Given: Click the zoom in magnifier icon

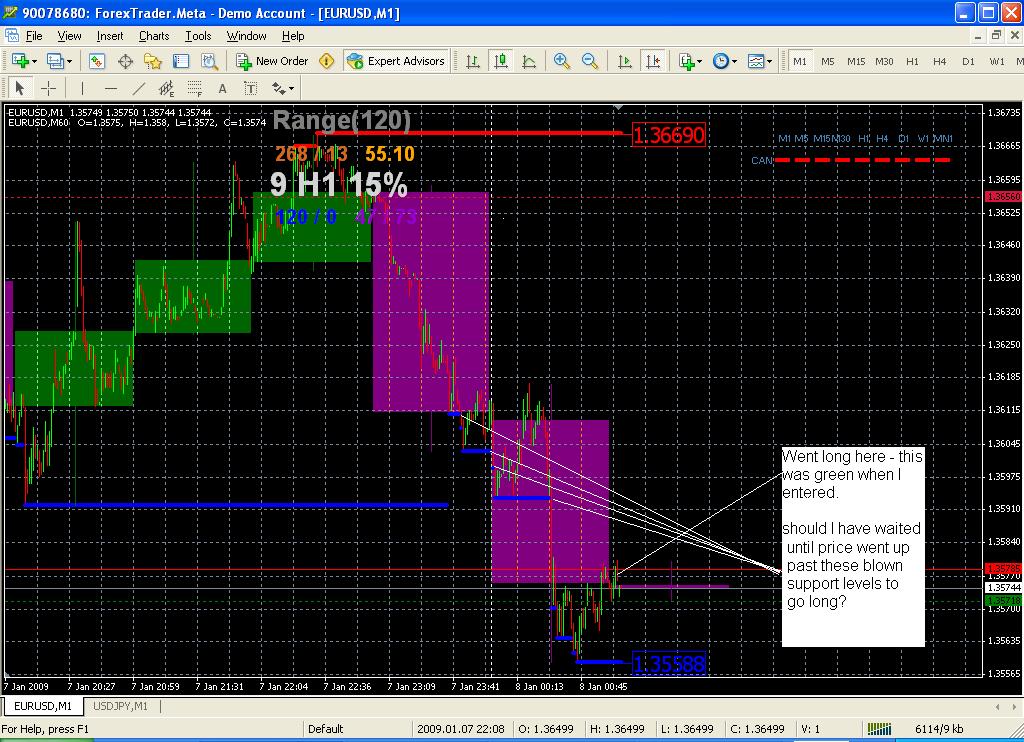Looking at the screenshot, I should [x=562, y=61].
